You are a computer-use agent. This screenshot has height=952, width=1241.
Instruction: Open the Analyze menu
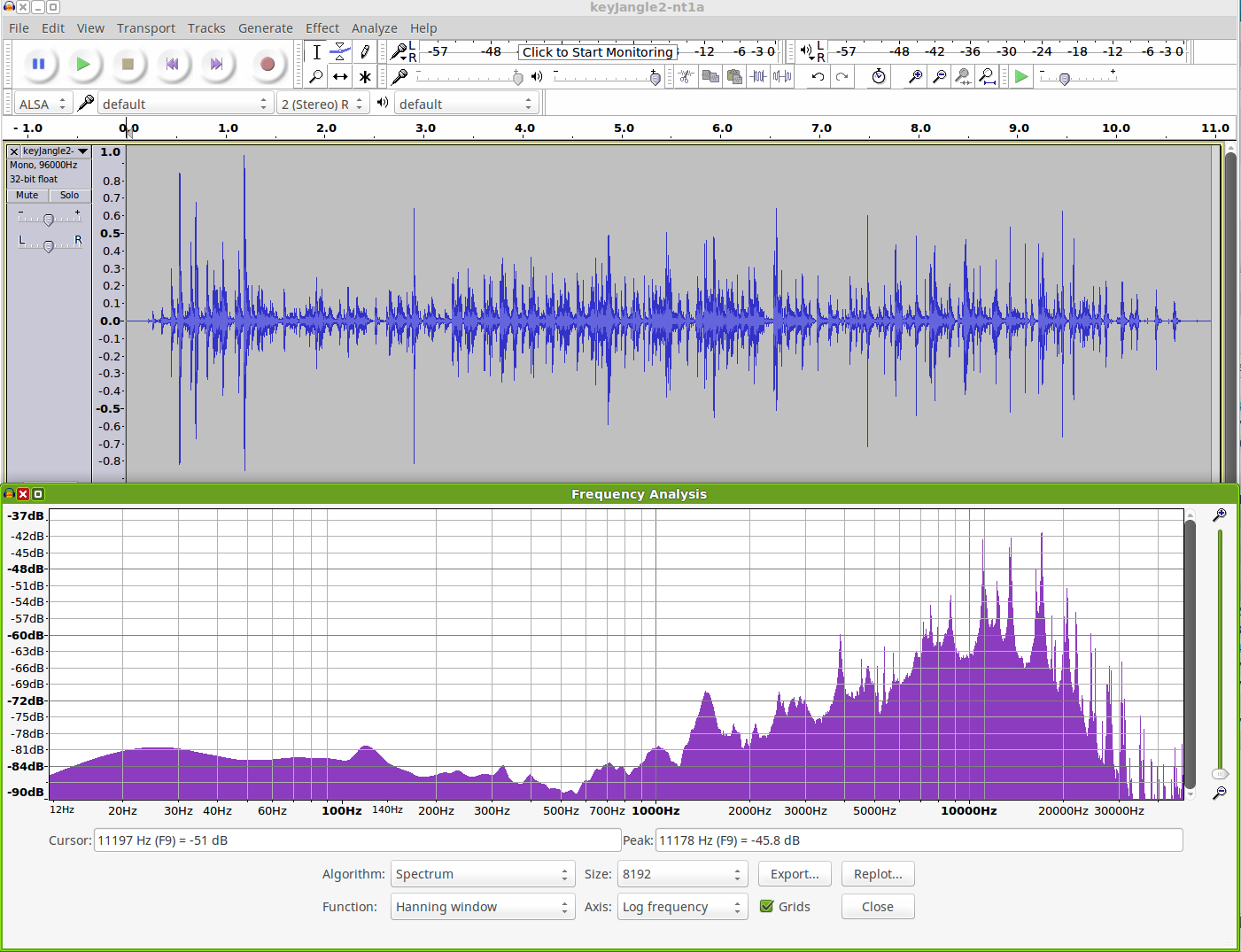click(375, 28)
